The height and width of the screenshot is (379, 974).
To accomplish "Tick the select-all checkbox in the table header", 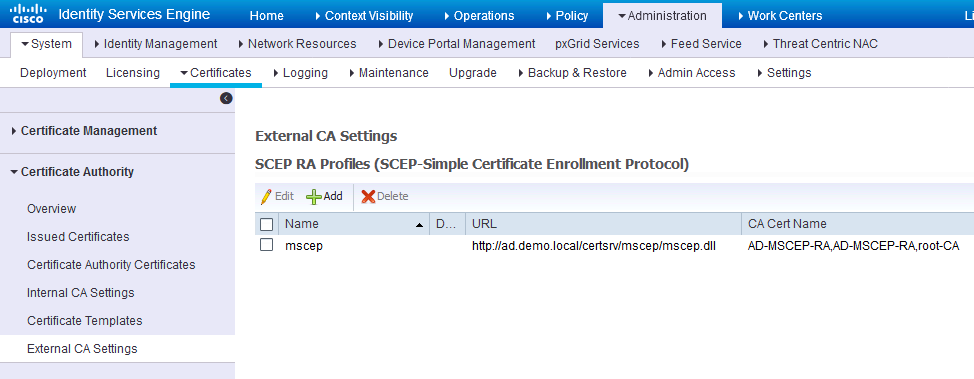I will coord(266,224).
